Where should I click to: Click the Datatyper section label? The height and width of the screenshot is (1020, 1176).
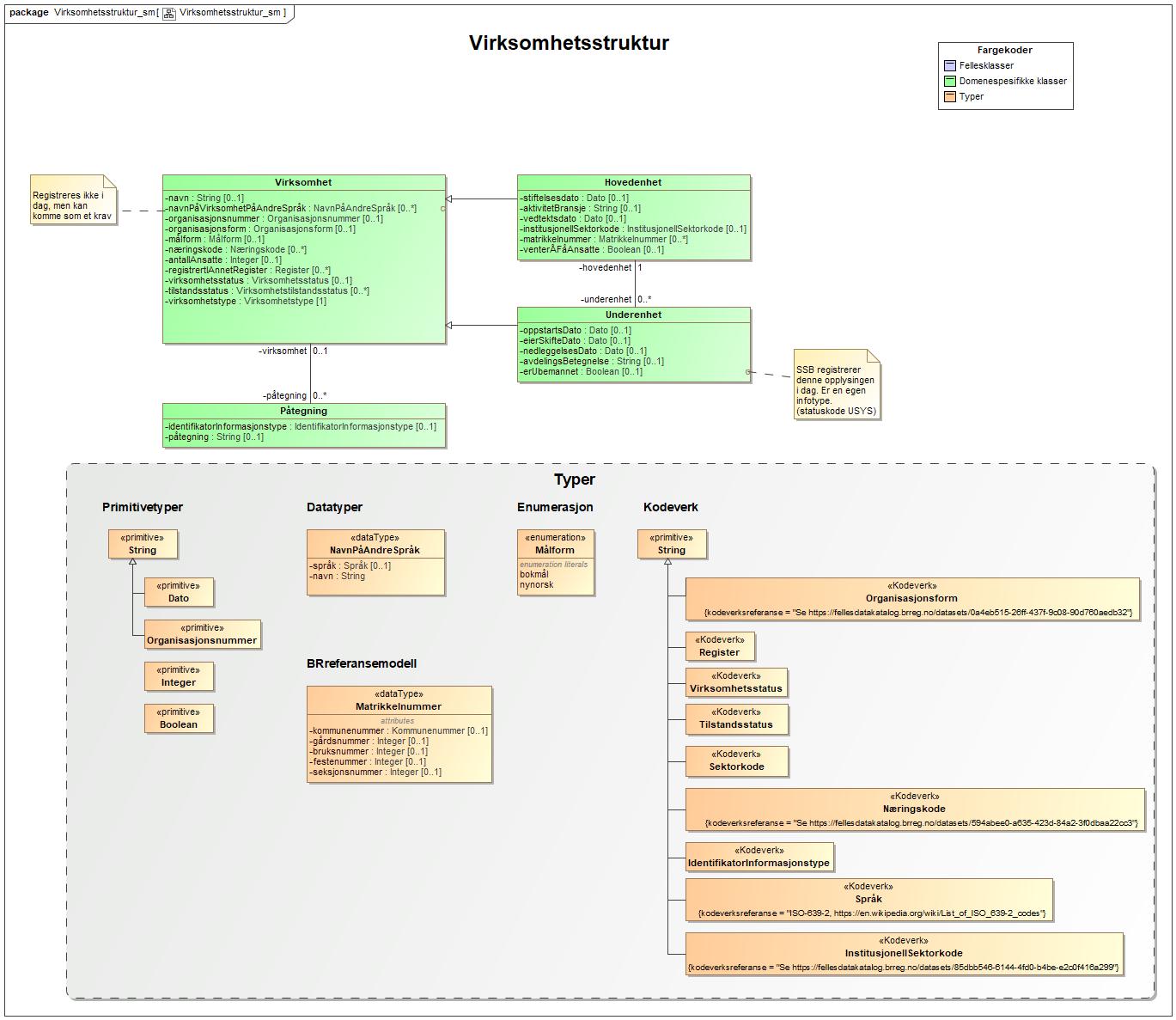(334, 507)
